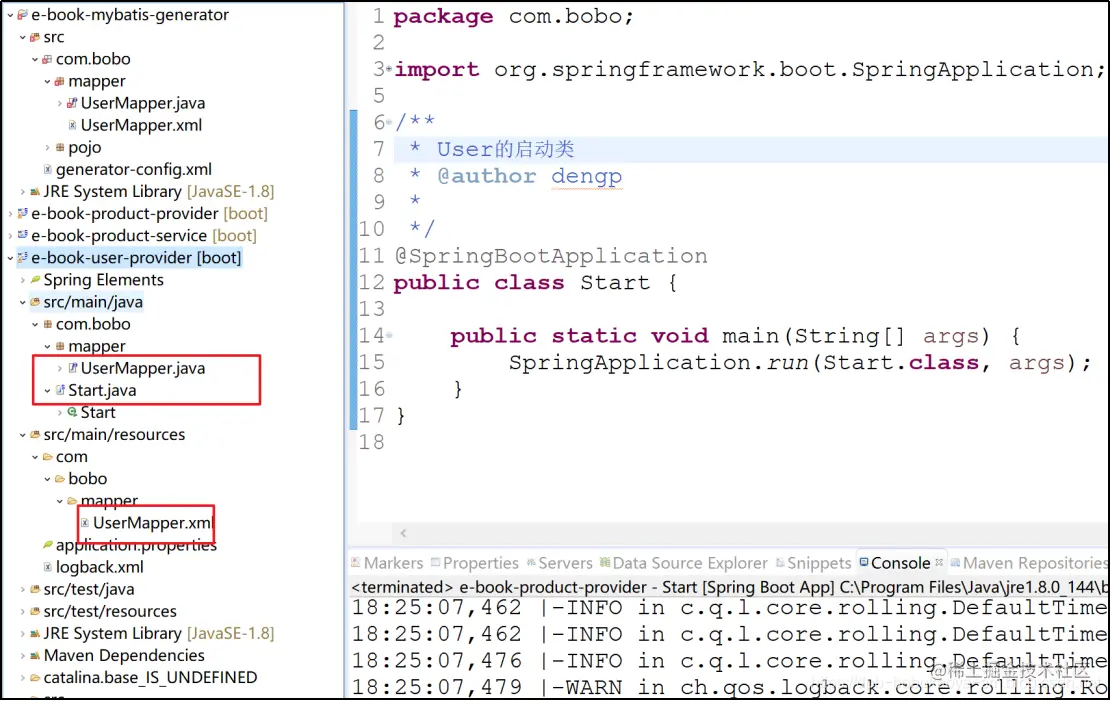Collapse e-book-user-provider project
The image size is (1111, 701).
10,258
